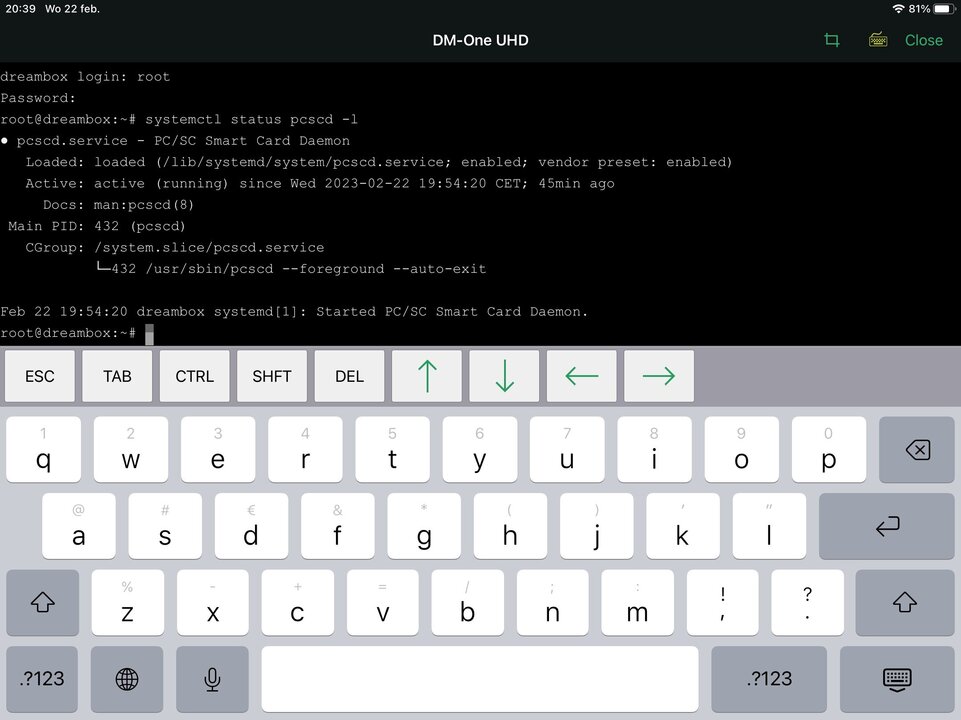
Task: Close the DM-One UHD terminal session
Action: pos(923,40)
